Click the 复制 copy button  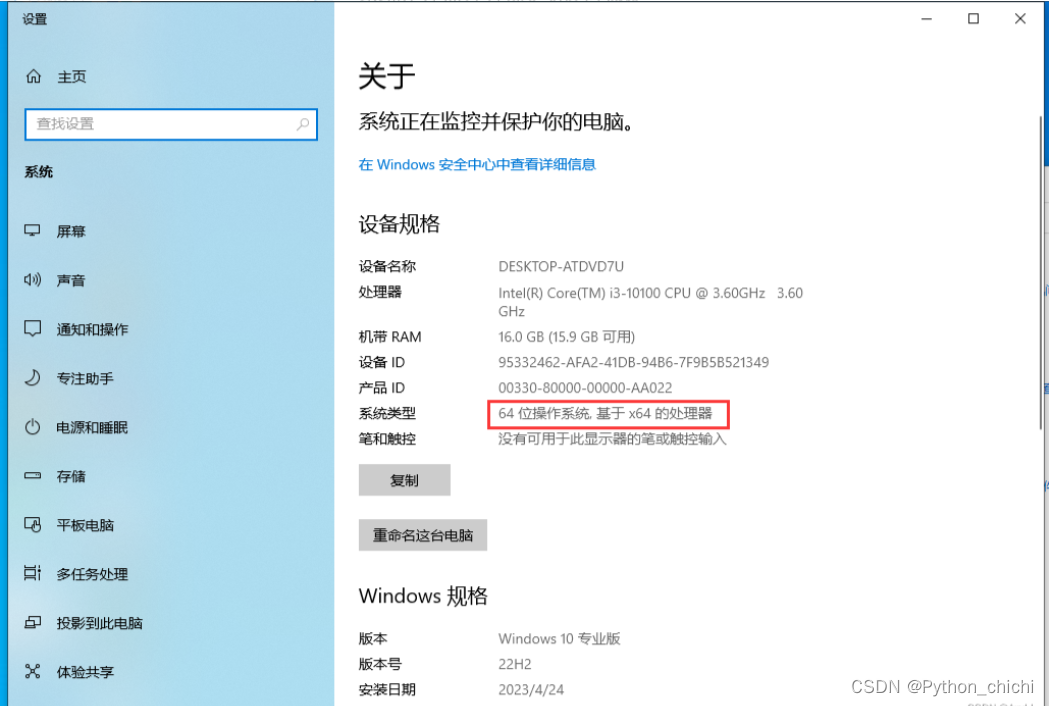coord(404,480)
